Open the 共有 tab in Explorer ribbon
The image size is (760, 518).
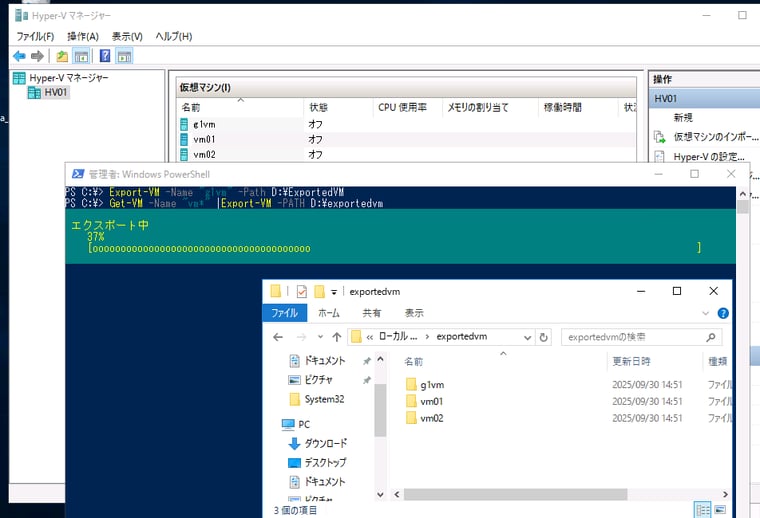pos(372,313)
